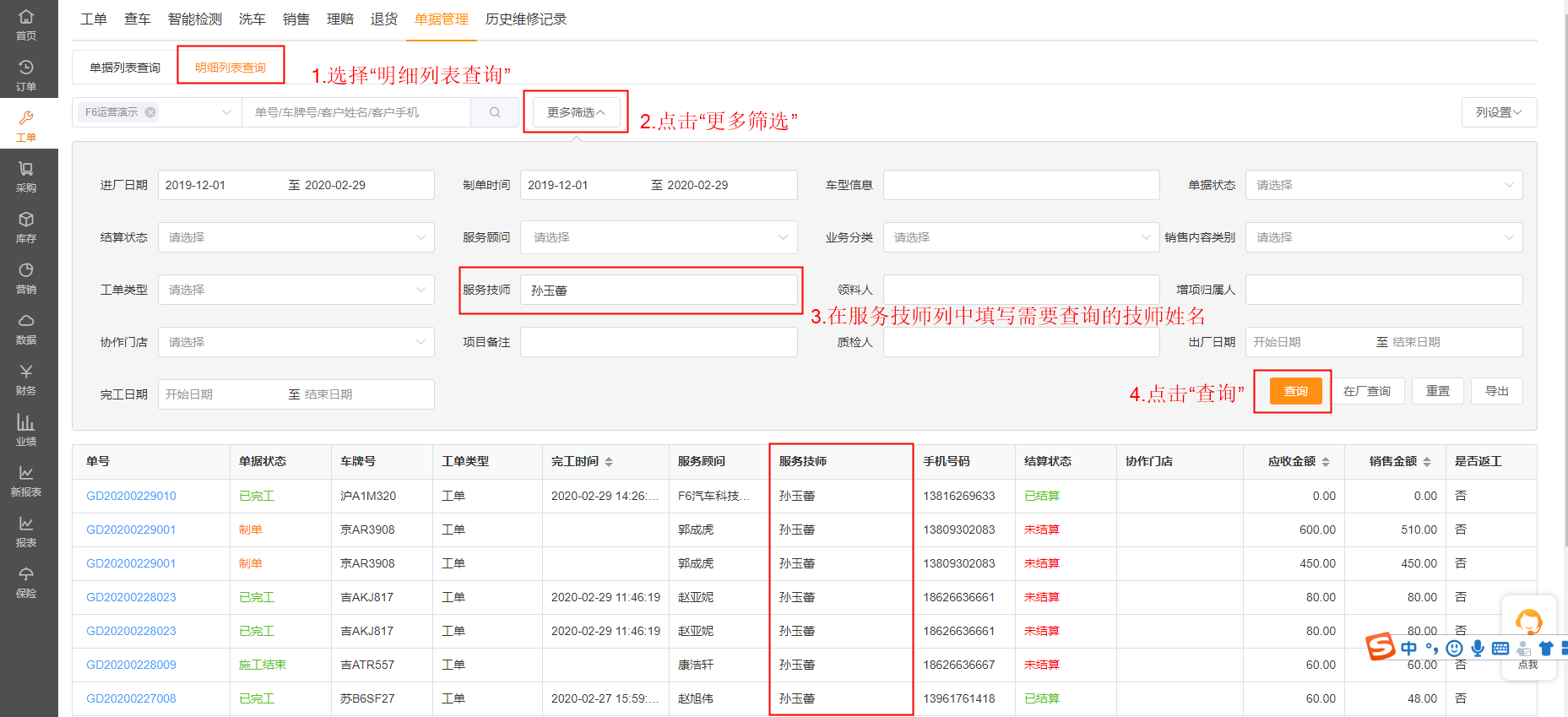
Task: Click the order/plate/customer search box
Action: click(x=356, y=112)
